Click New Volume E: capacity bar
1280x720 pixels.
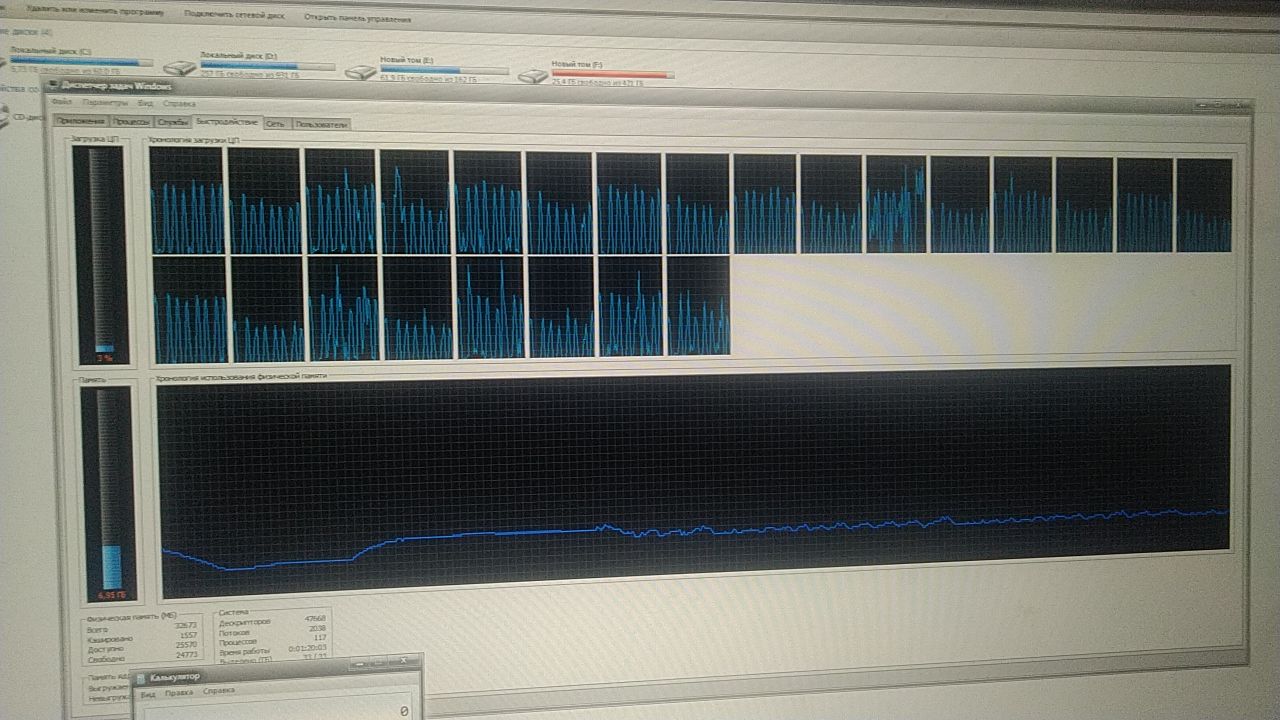[x=443, y=70]
